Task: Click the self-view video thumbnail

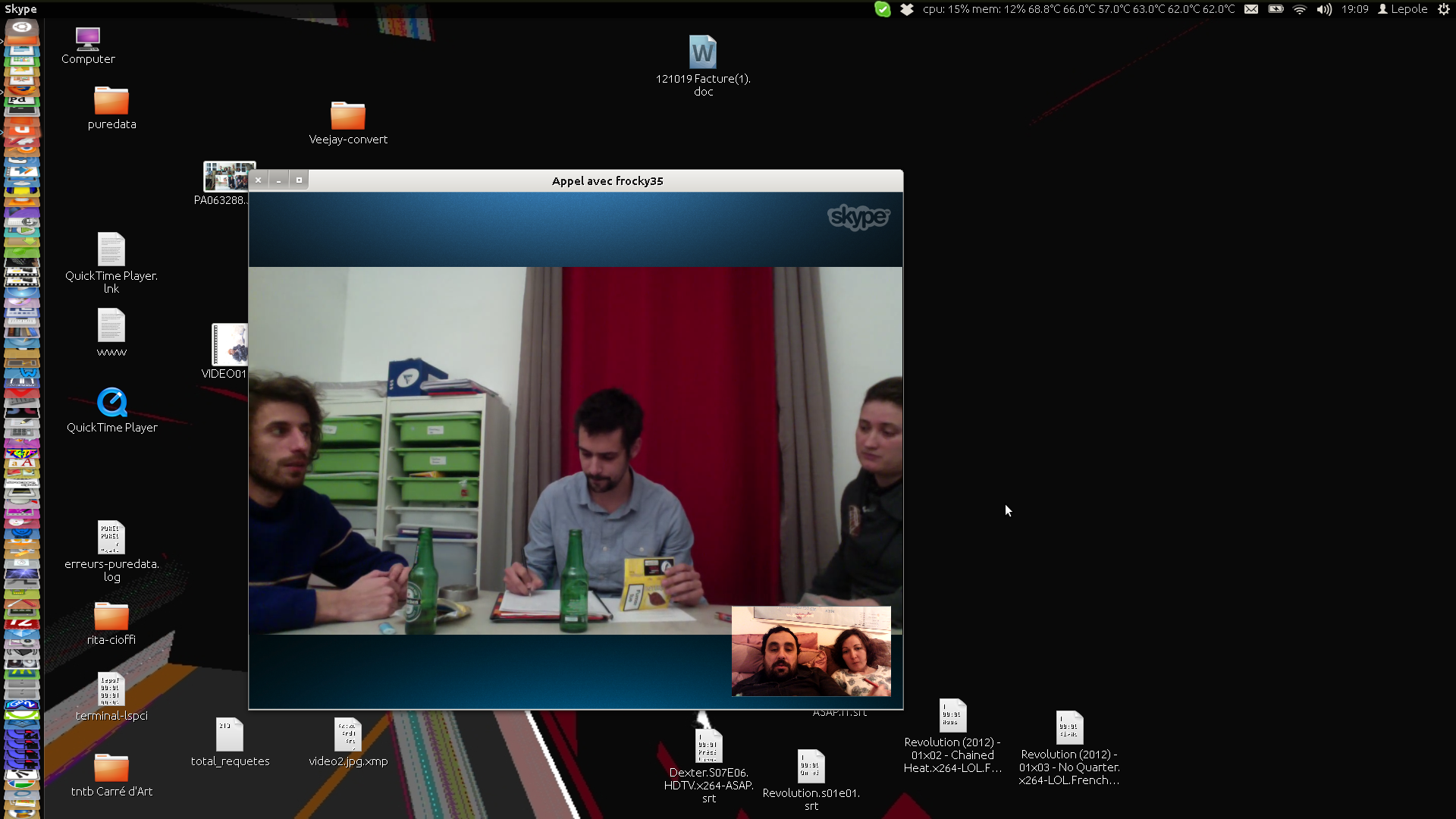Action: (x=811, y=651)
